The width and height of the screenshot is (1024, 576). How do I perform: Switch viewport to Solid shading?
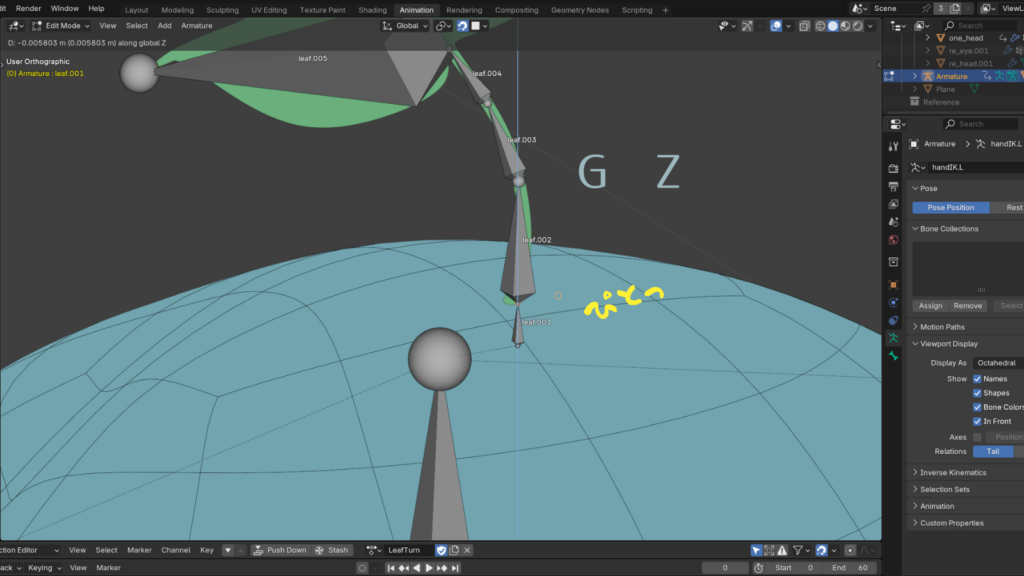click(x=833, y=26)
